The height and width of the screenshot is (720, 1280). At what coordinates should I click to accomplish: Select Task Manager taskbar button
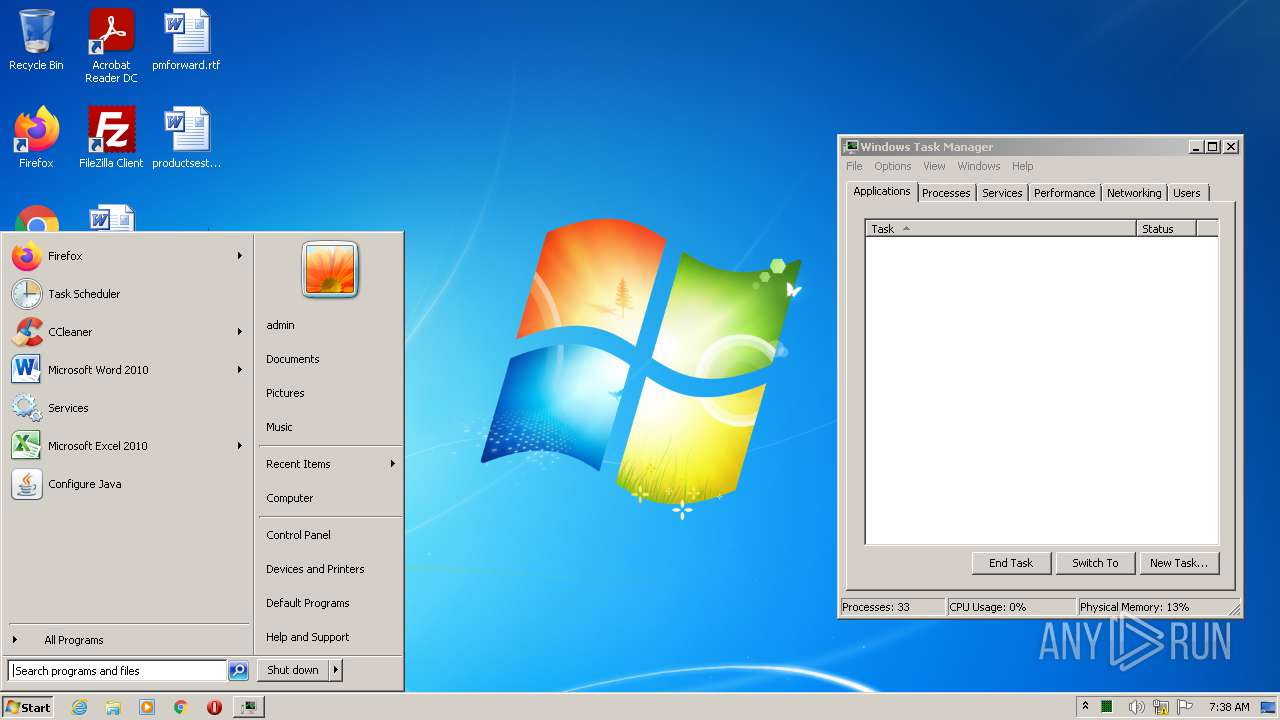[x=248, y=707]
